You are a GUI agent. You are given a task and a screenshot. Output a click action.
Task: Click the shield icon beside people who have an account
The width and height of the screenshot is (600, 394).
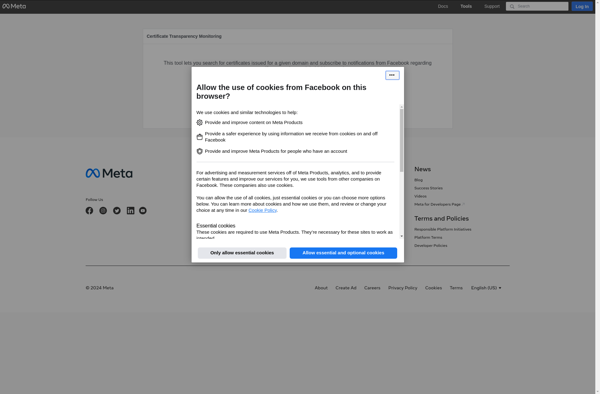199,151
